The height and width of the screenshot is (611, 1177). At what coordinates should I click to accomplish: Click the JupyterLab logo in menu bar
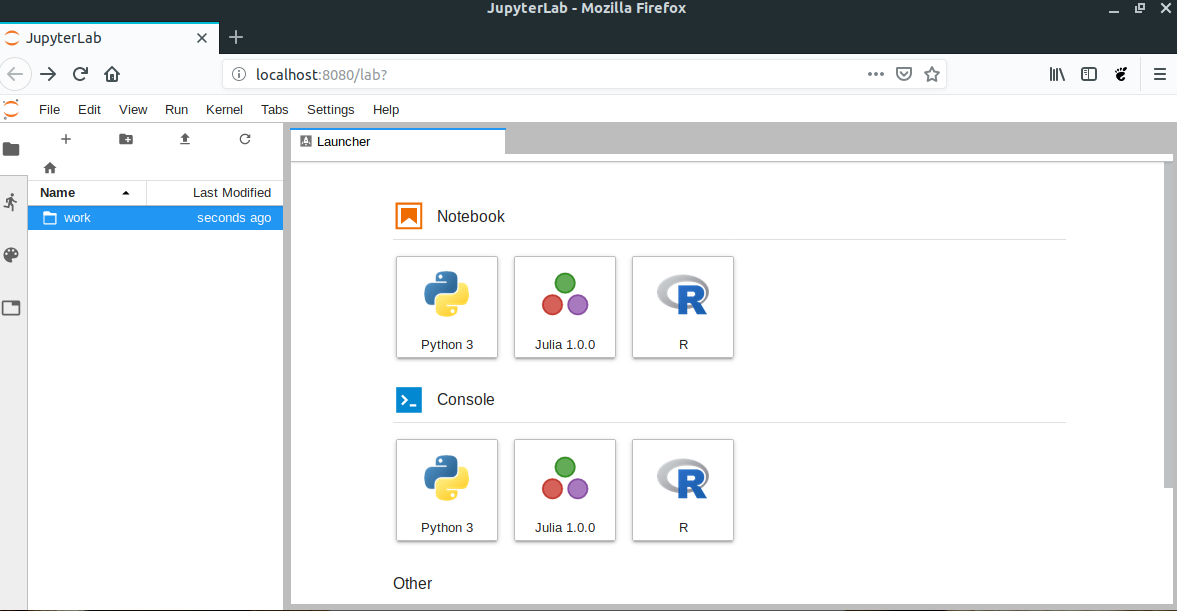pyautogui.click(x=11, y=110)
